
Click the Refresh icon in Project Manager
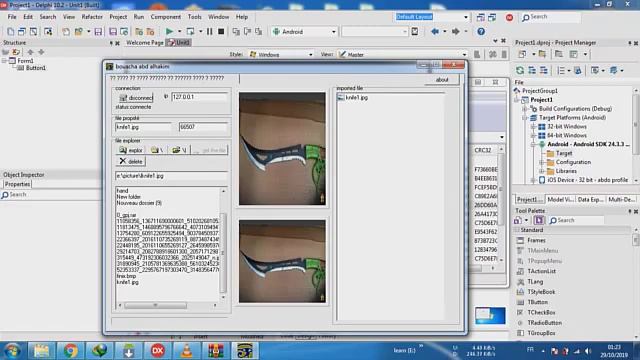[x=520, y=71]
